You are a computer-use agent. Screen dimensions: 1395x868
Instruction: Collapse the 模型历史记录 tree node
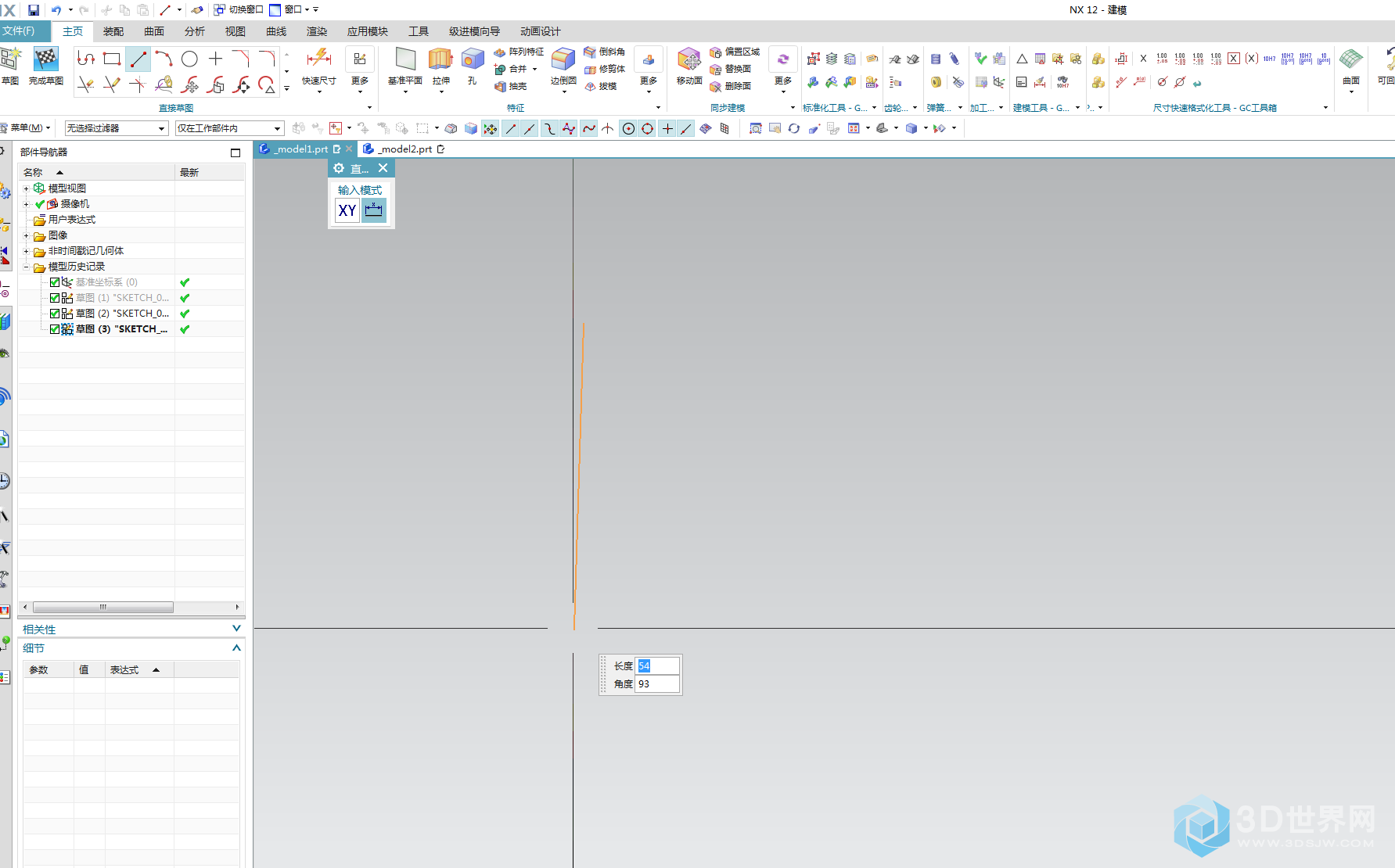[27, 267]
